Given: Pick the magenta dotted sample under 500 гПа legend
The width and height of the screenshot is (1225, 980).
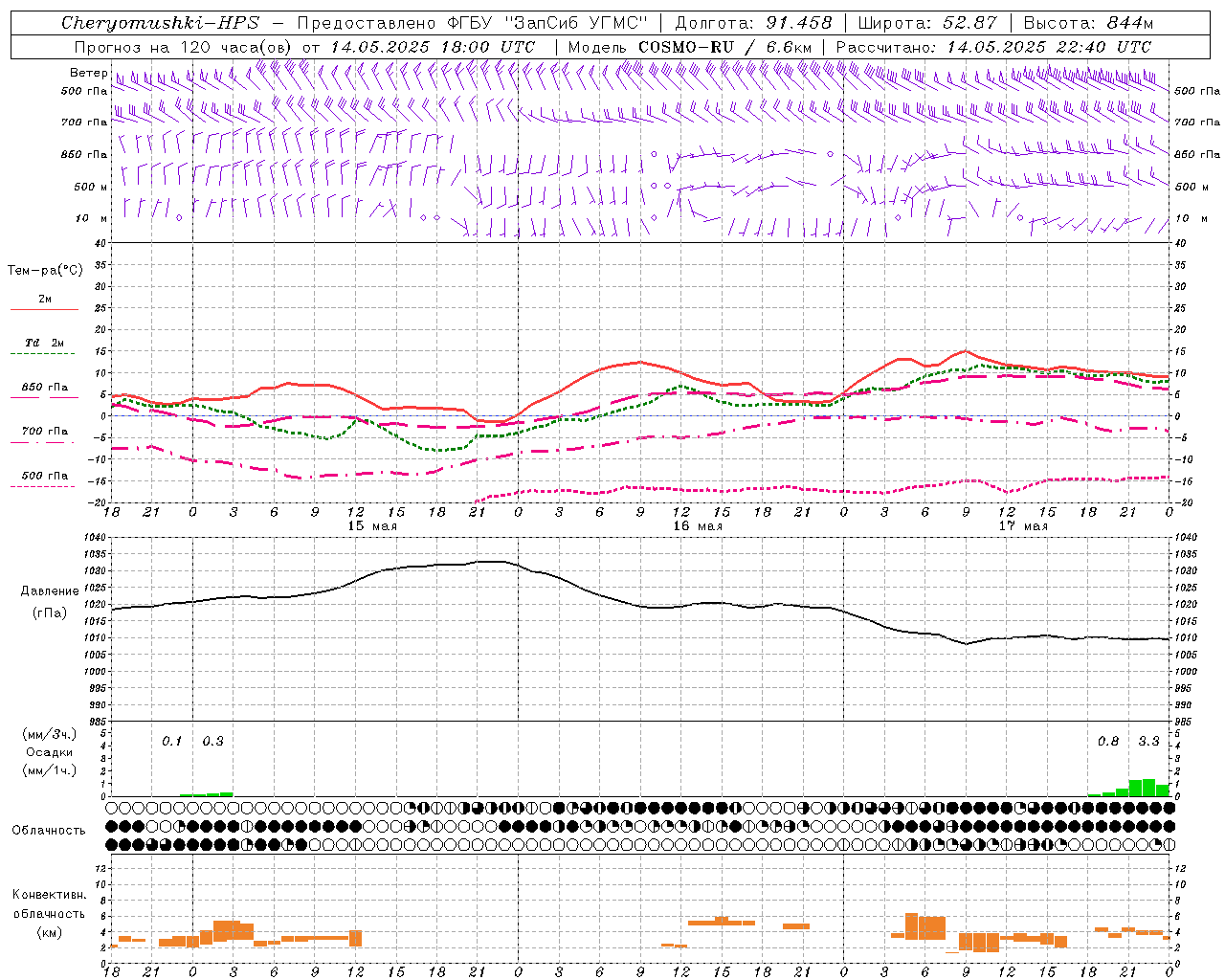Looking at the screenshot, I should pyautogui.click(x=42, y=486).
